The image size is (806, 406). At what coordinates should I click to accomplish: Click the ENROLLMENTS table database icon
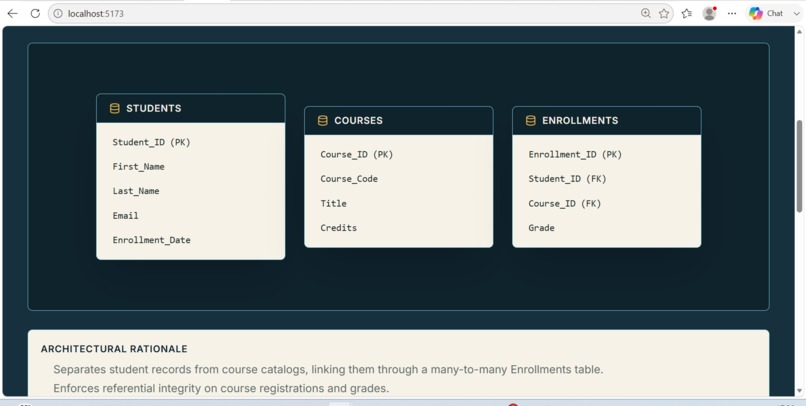click(x=530, y=121)
